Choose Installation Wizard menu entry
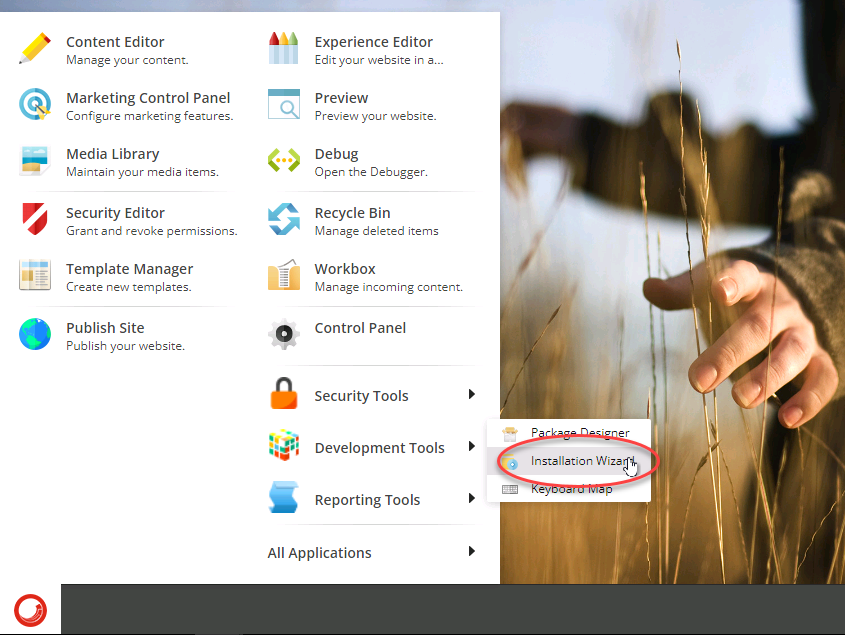 569,461
